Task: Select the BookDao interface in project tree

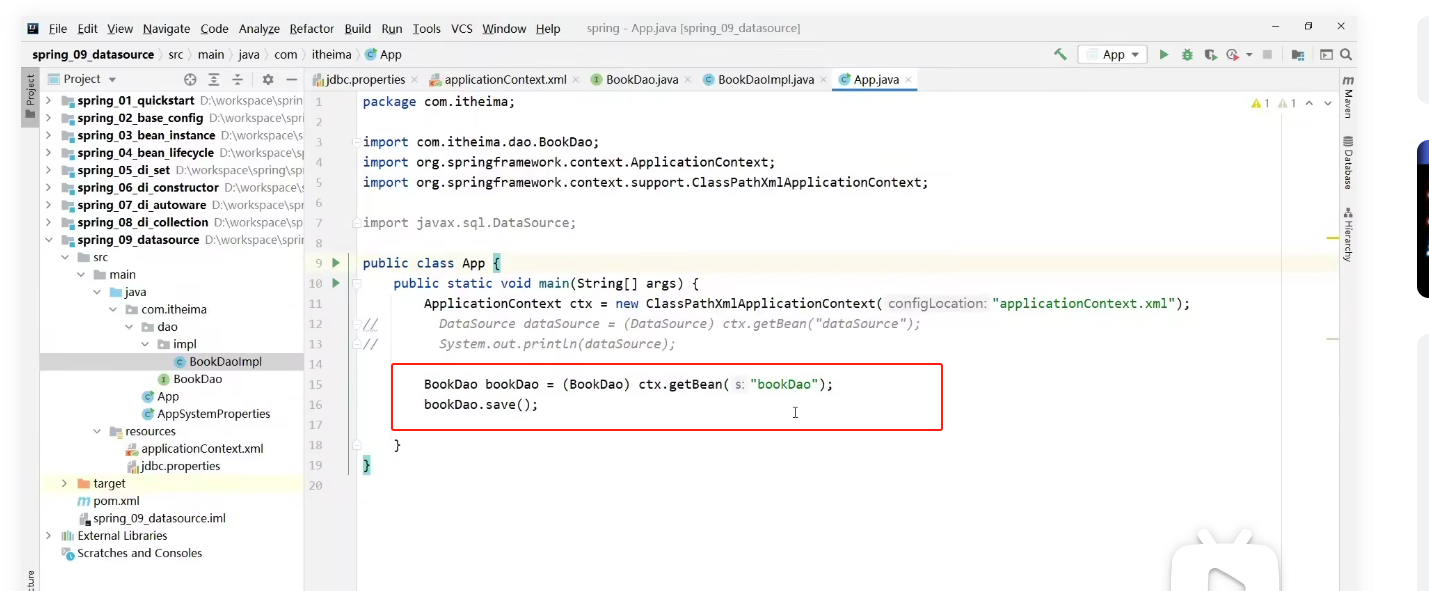Action: [x=190, y=379]
